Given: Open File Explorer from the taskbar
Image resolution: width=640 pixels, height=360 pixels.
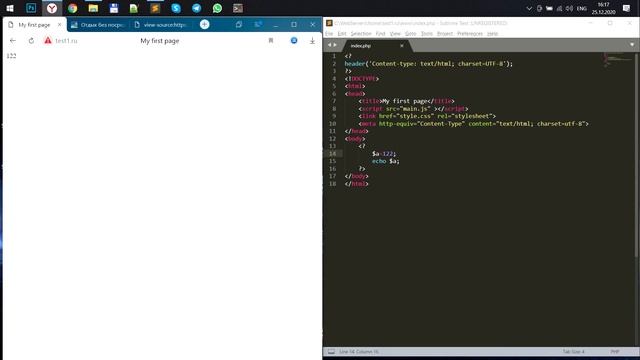Looking at the screenshot, I should (x=93, y=8).
